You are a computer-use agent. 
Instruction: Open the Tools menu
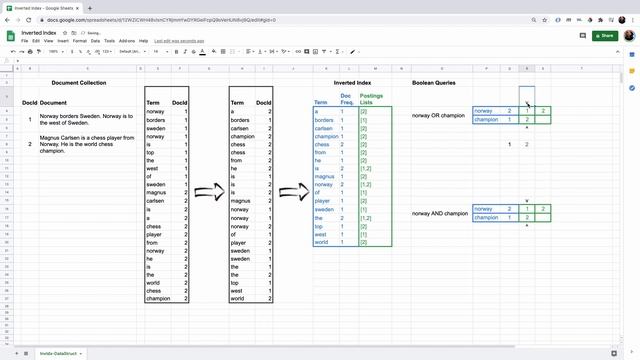pos(109,41)
